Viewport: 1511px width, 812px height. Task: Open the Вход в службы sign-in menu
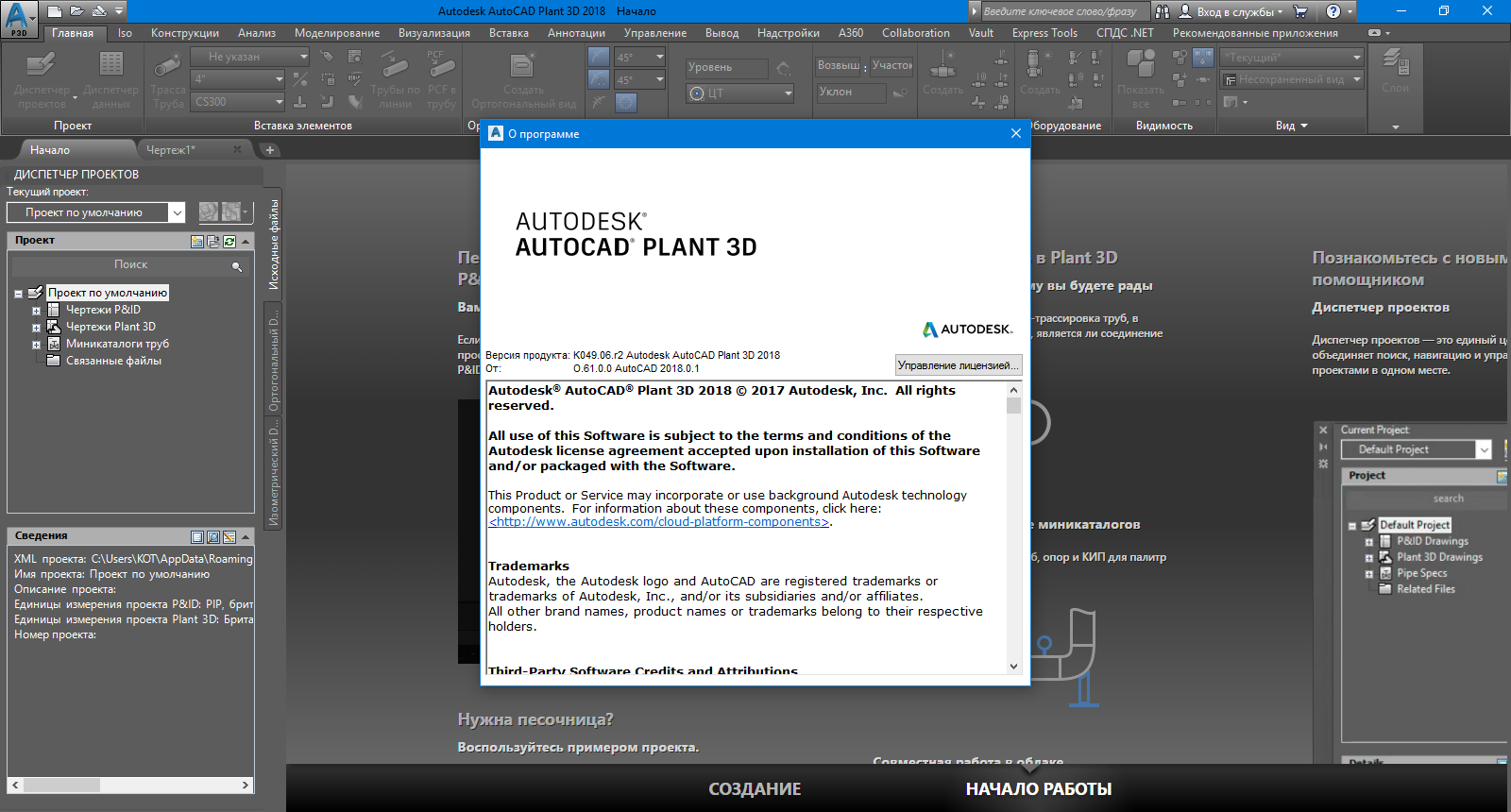pos(1231,11)
